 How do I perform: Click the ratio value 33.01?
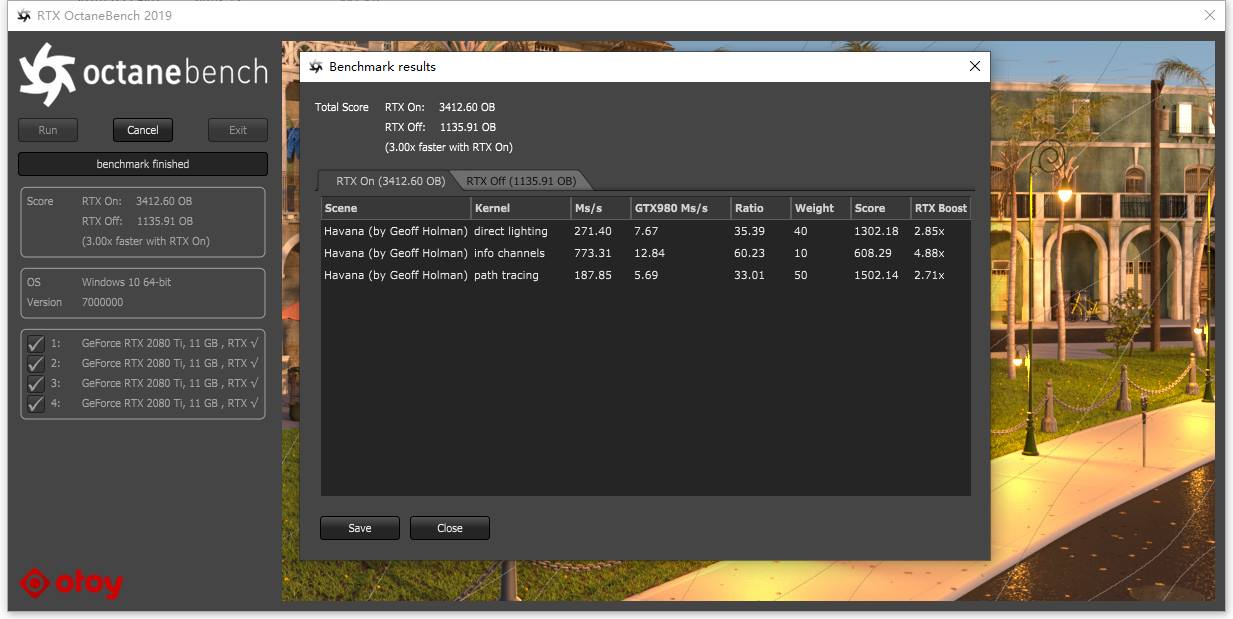coord(749,275)
